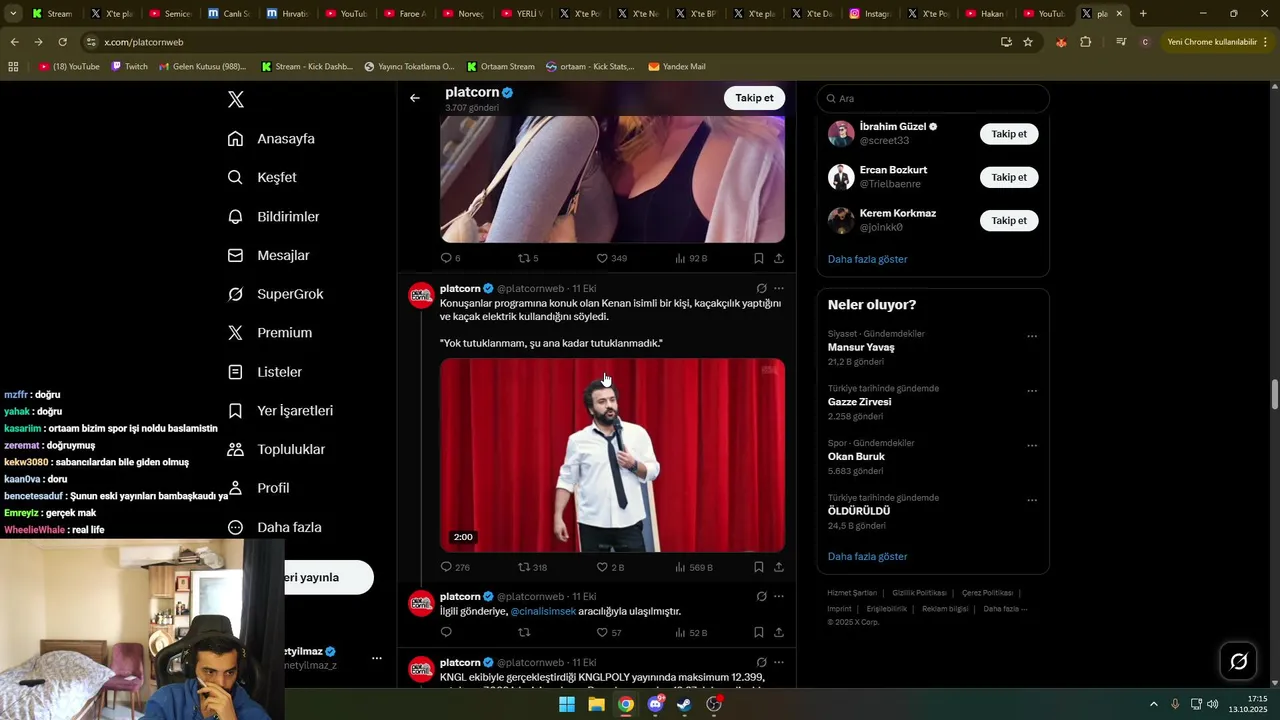Open the Windows Start menu
Viewport: 1280px width, 720px height.
coord(567,704)
